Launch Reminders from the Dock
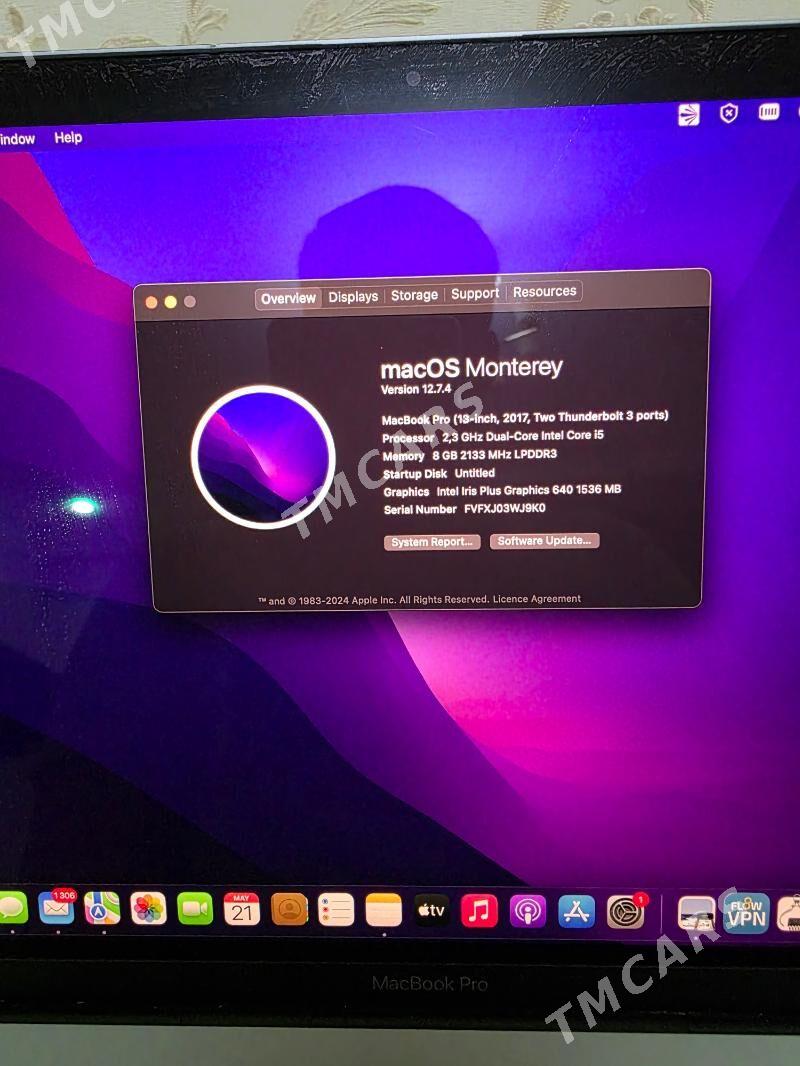This screenshot has height=1066, width=800. coord(336,910)
